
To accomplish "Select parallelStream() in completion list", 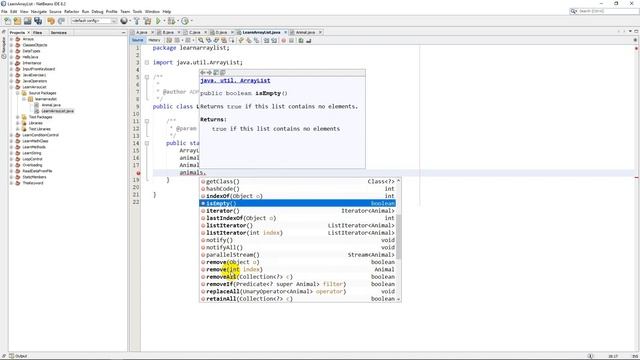I will pos(298,255).
